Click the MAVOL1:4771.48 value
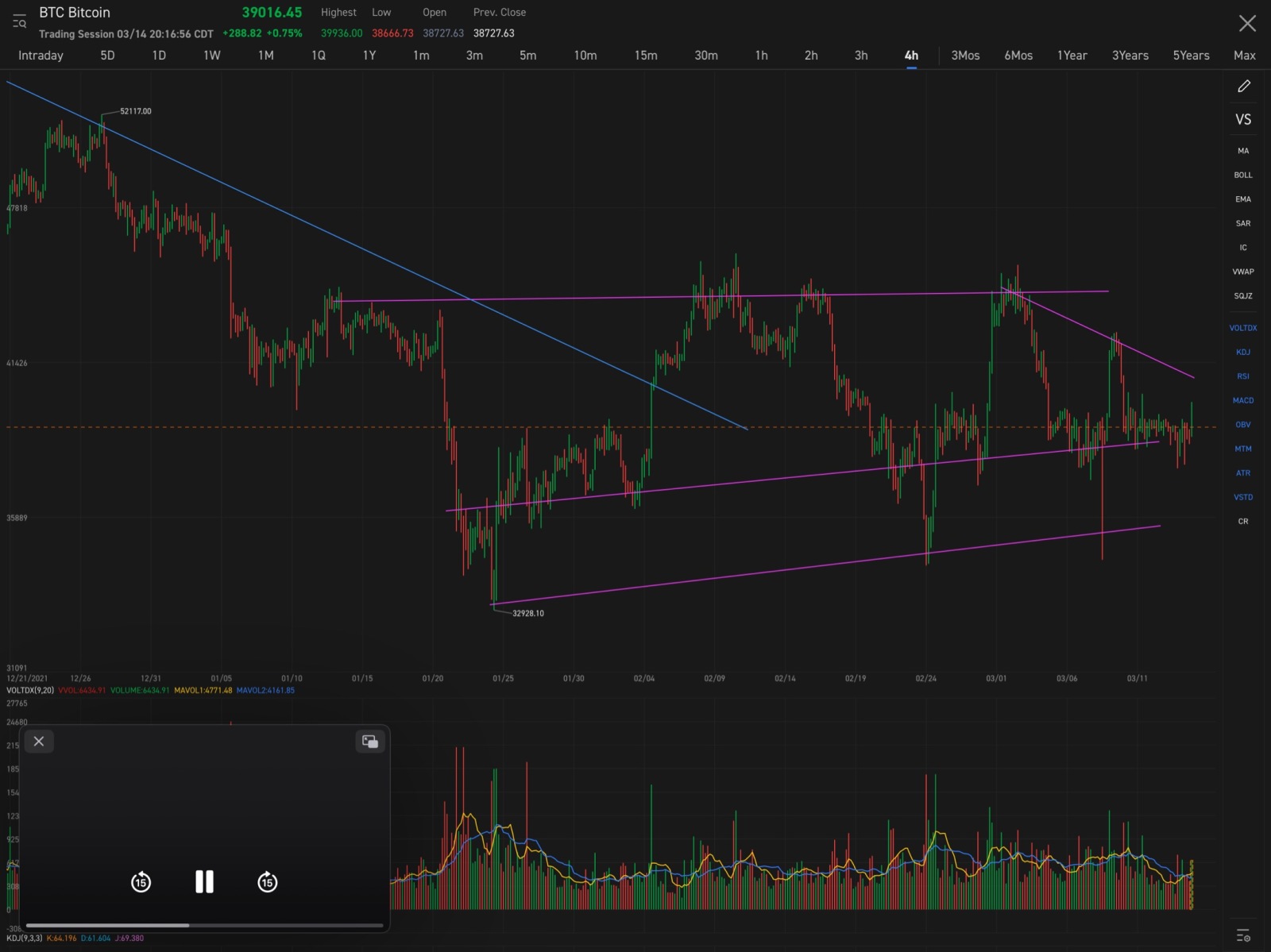Image resolution: width=1271 pixels, height=952 pixels. (x=203, y=691)
